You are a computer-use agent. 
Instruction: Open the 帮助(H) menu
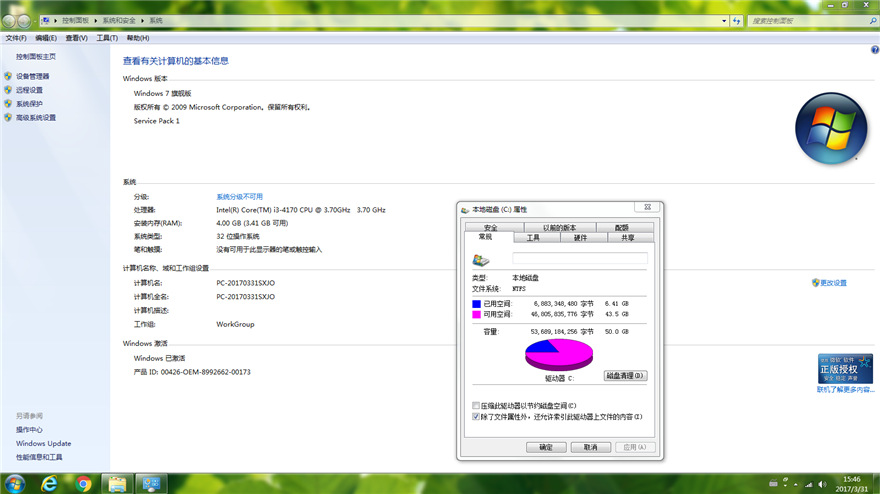pyautogui.click(x=138, y=38)
